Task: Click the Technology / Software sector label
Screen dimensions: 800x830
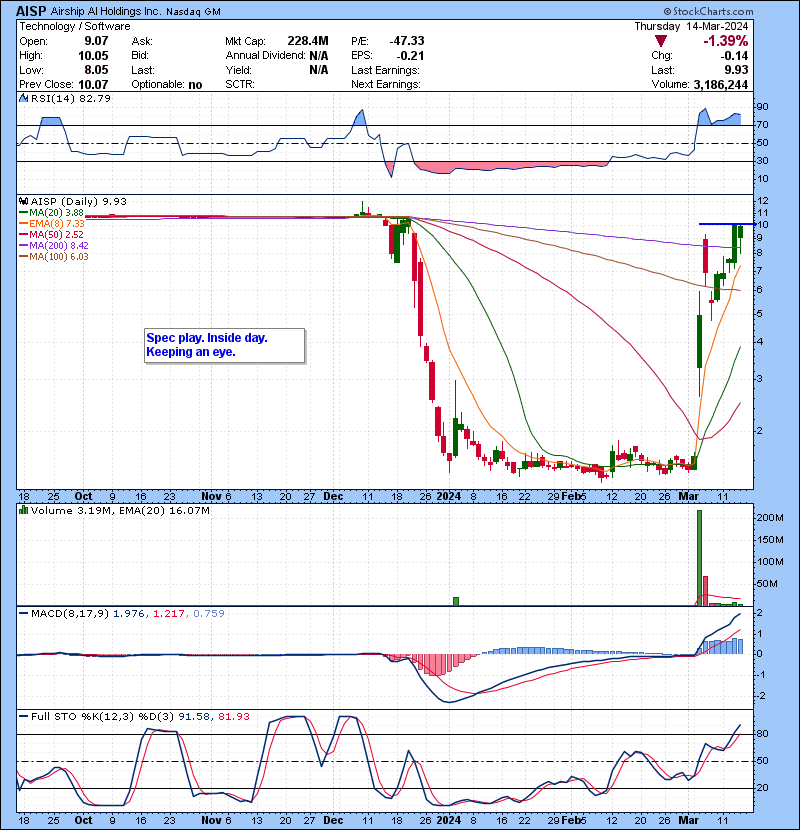Action: (75, 26)
